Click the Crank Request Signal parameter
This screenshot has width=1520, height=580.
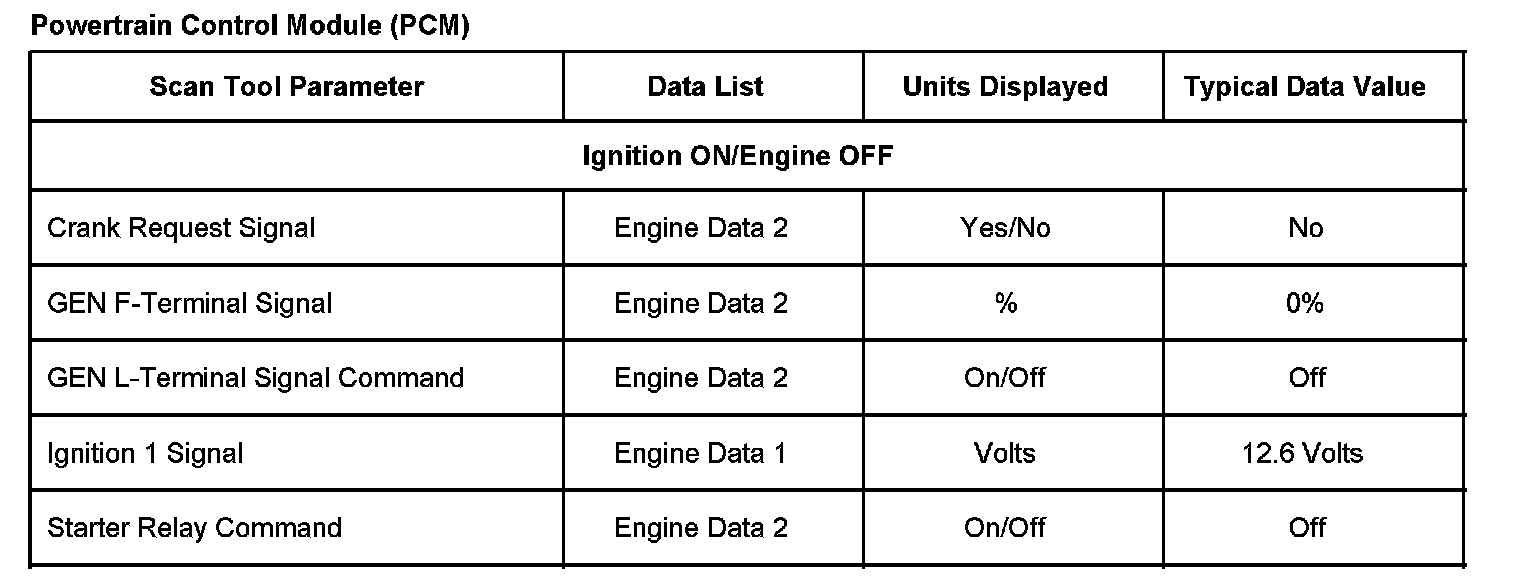tap(181, 228)
